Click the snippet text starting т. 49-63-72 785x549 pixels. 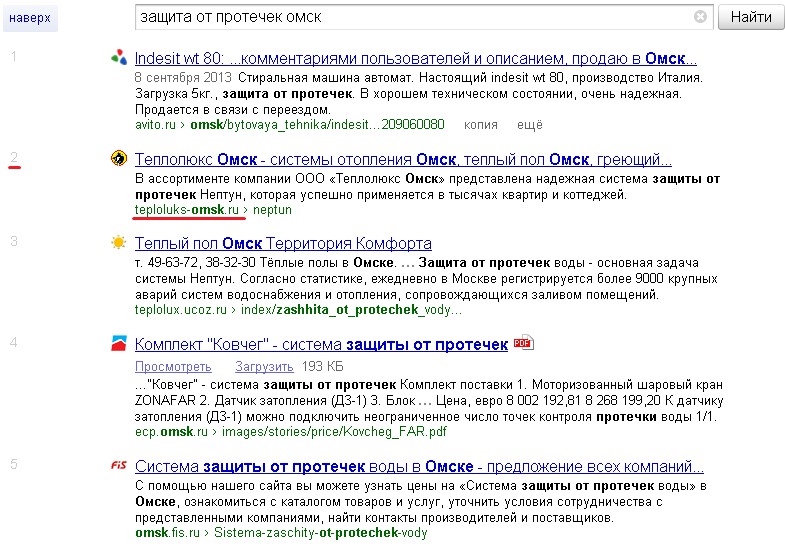(x=426, y=279)
